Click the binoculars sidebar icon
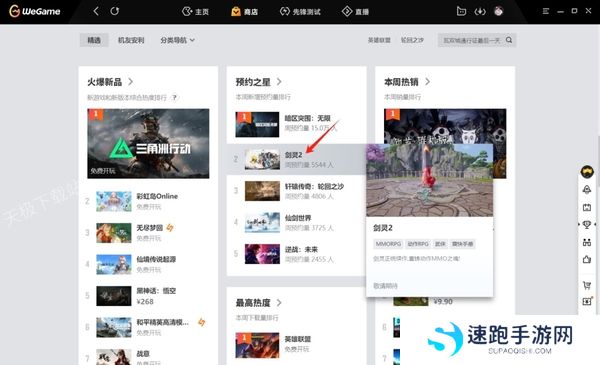The image size is (600, 365). point(587,242)
